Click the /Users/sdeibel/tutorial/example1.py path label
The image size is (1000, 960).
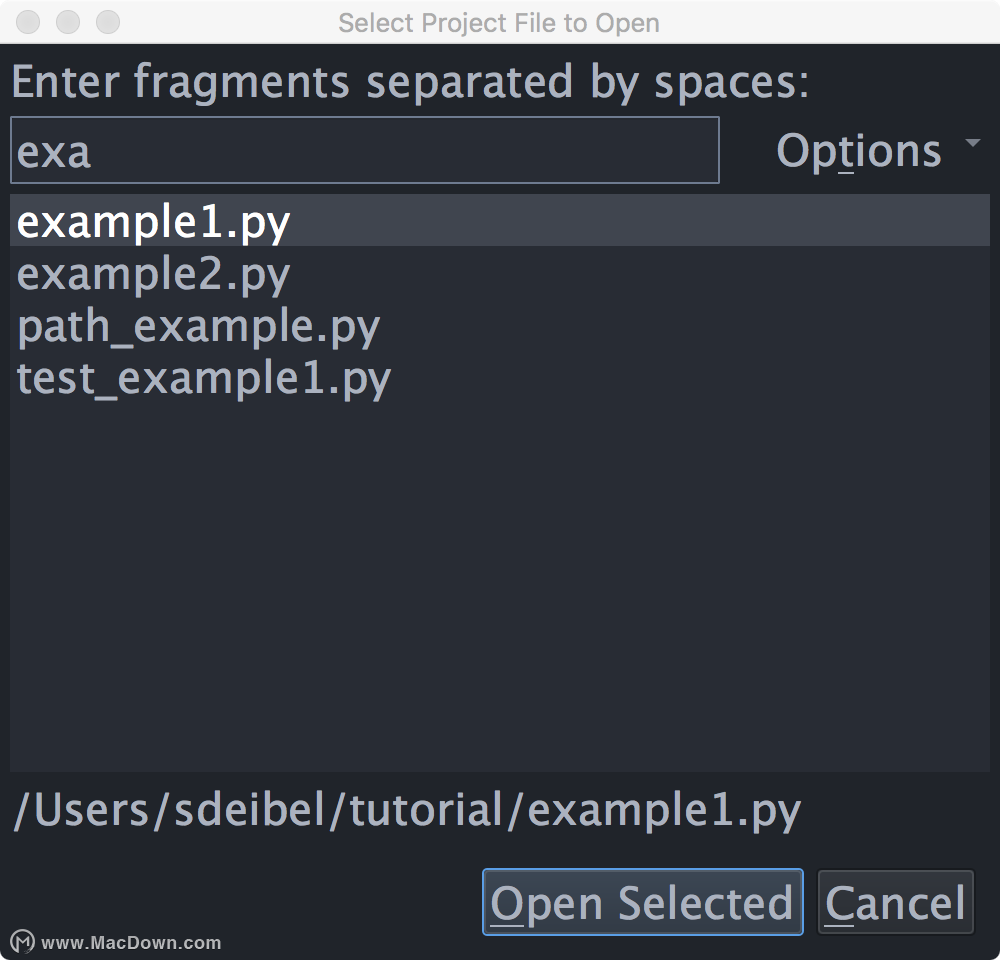pyautogui.click(x=407, y=810)
